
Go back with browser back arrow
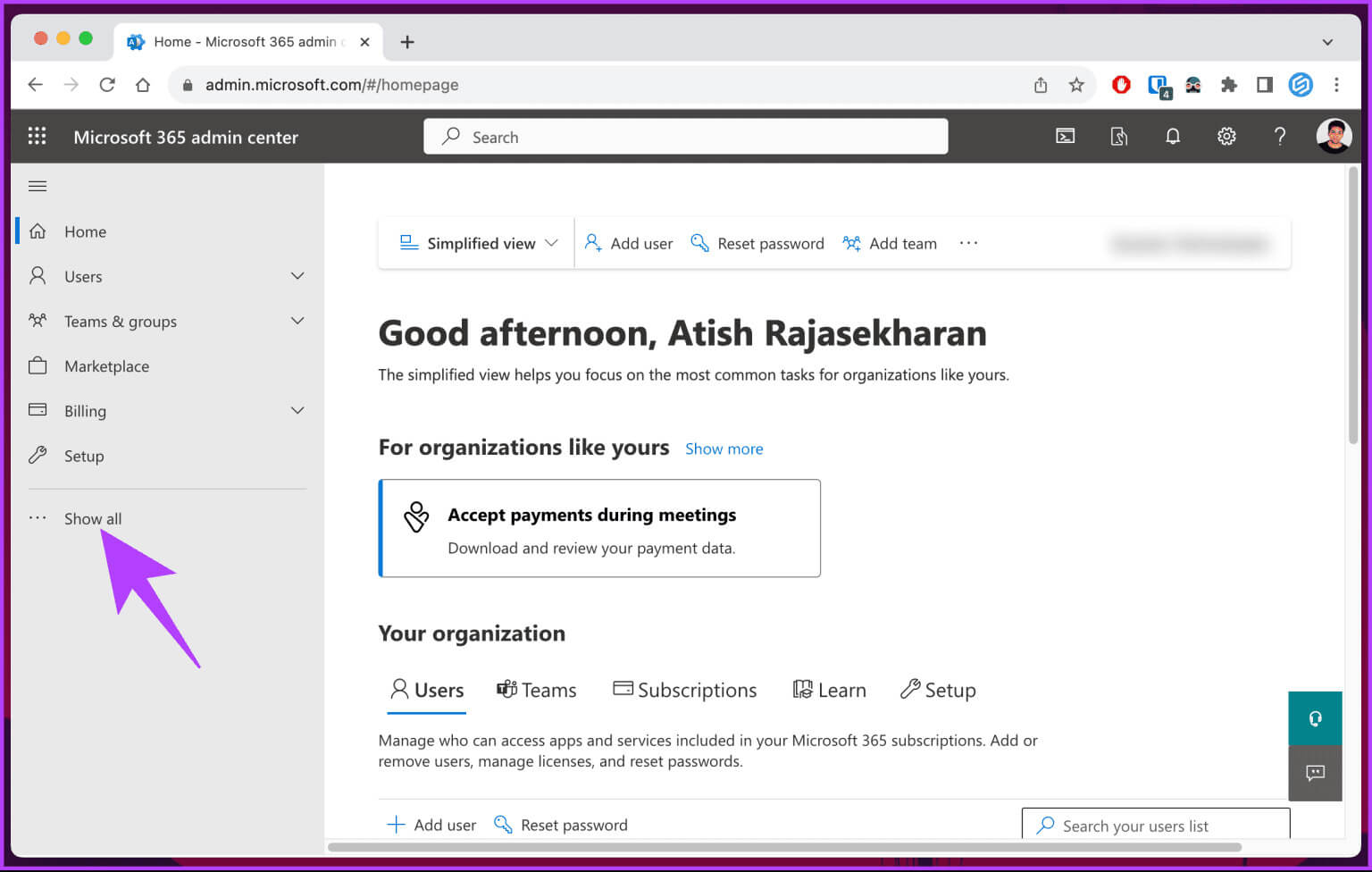click(x=35, y=85)
